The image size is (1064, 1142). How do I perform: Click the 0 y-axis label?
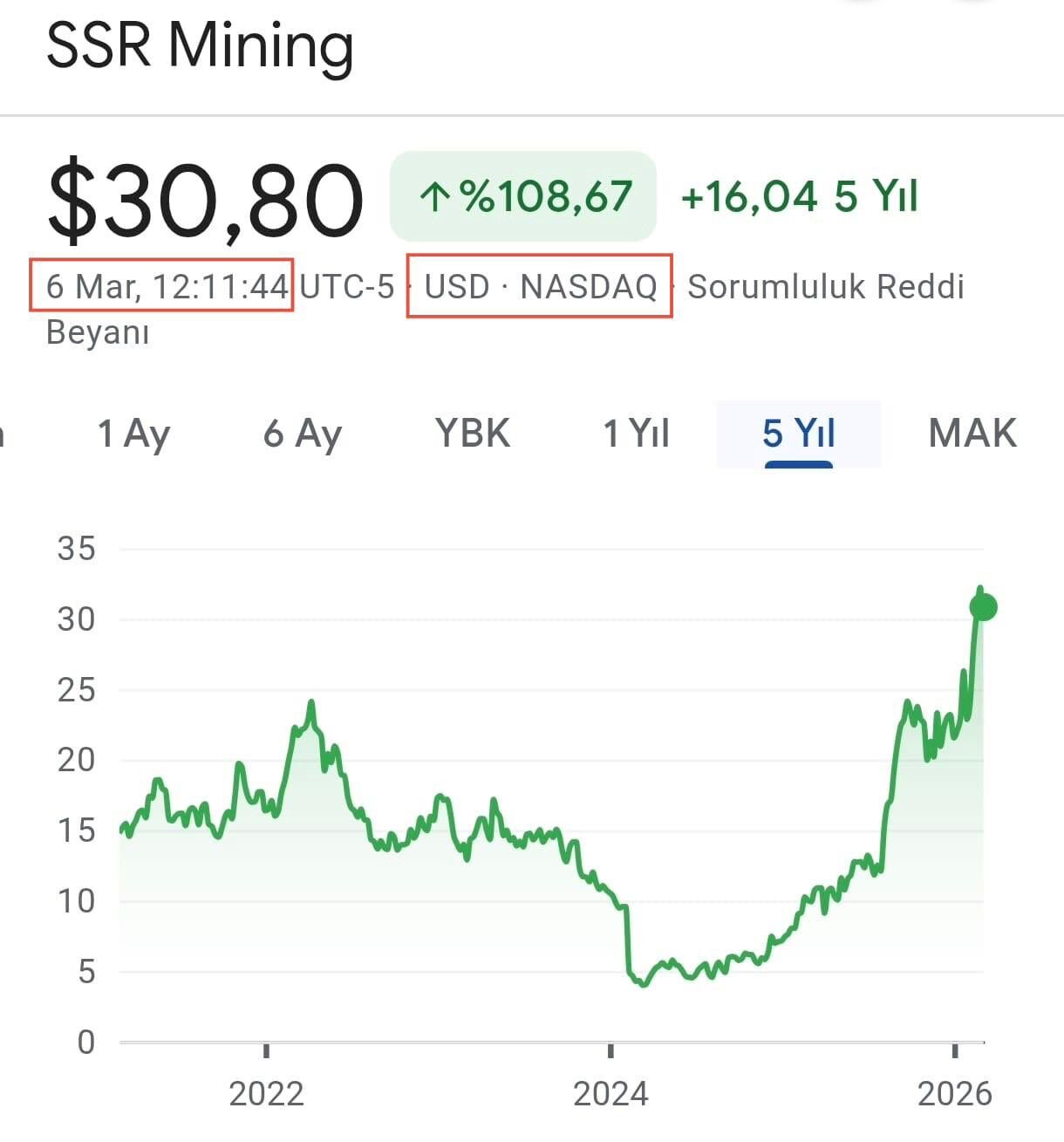click(85, 1042)
